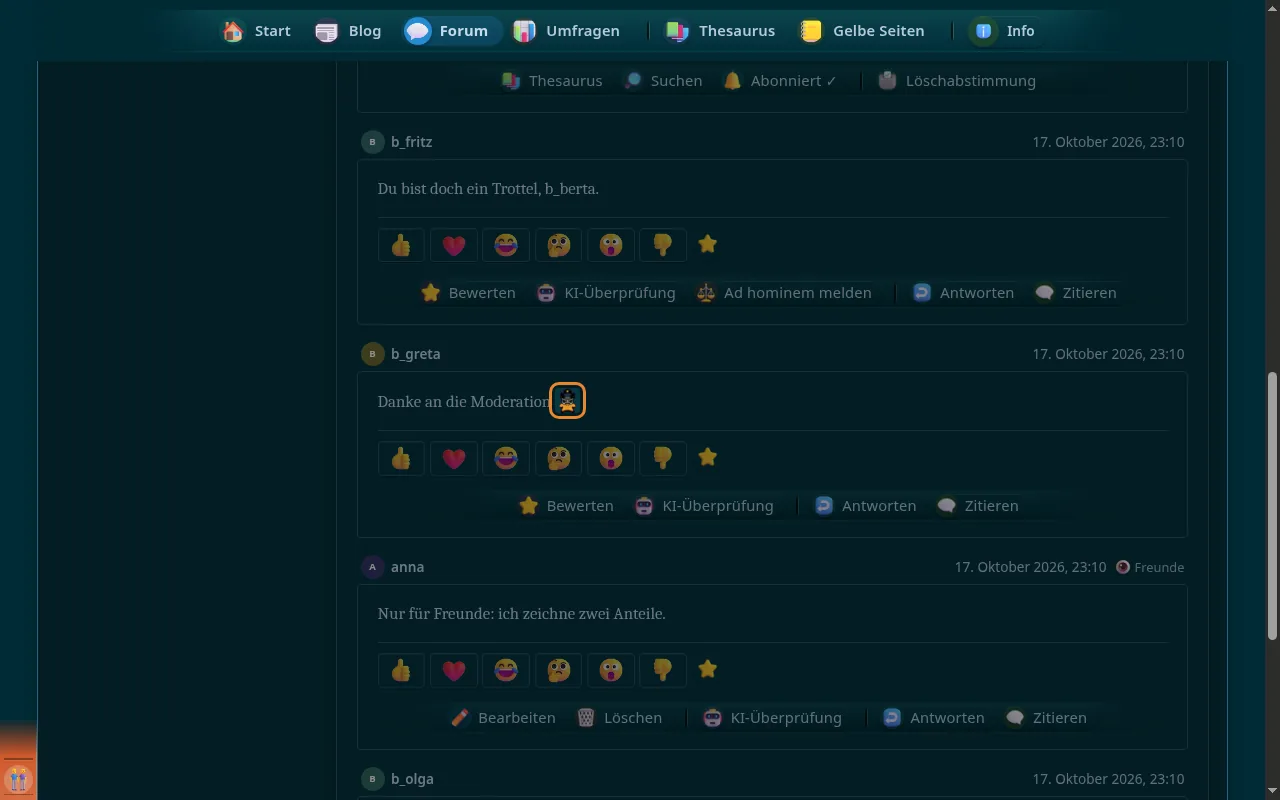Click the accessibility icon in bottom-left corner
The height and width of the screenshot is (800, 1280).
[x=18, y=778]
